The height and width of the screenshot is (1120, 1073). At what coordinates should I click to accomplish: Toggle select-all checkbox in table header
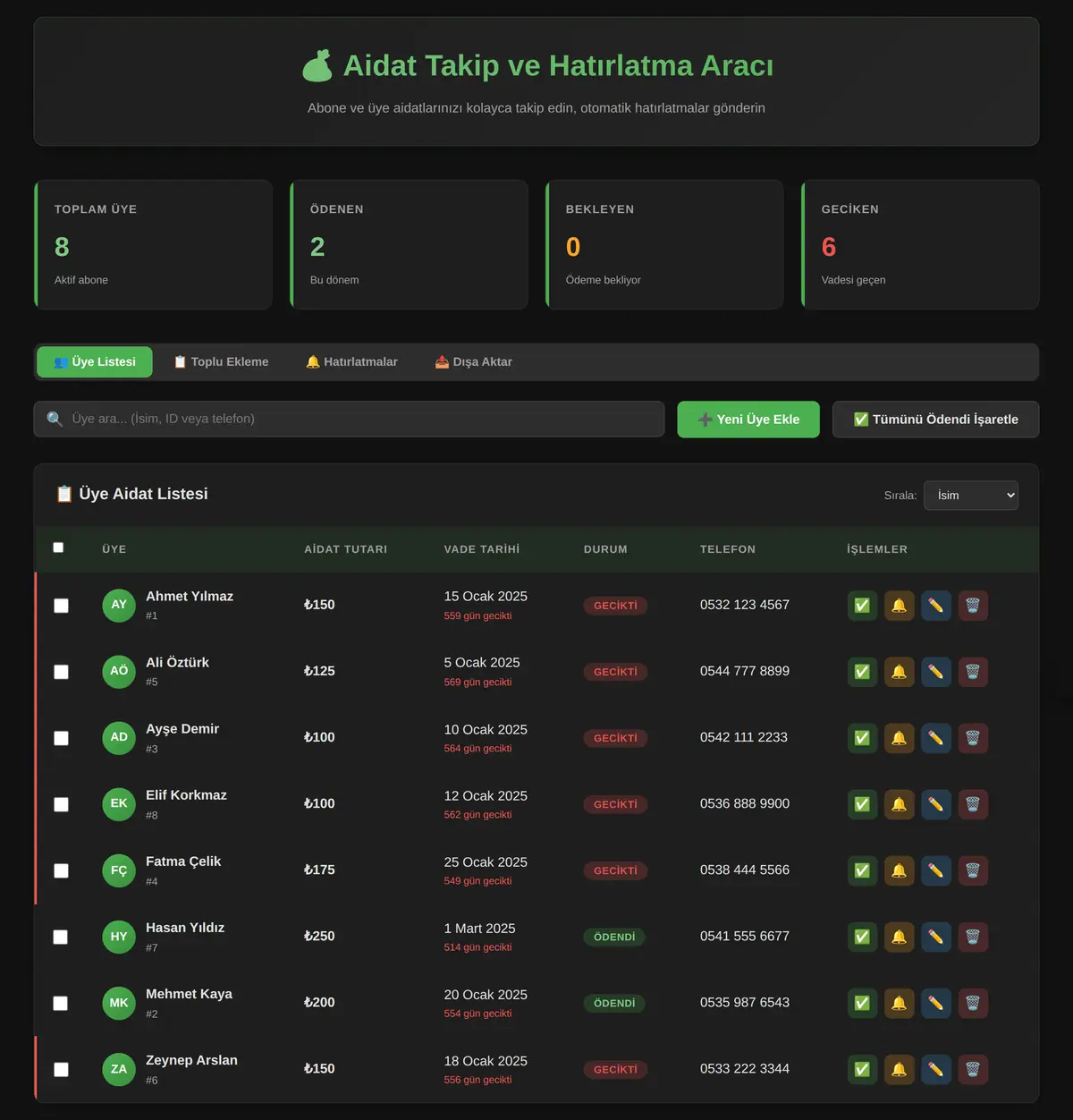coord(58,547)
